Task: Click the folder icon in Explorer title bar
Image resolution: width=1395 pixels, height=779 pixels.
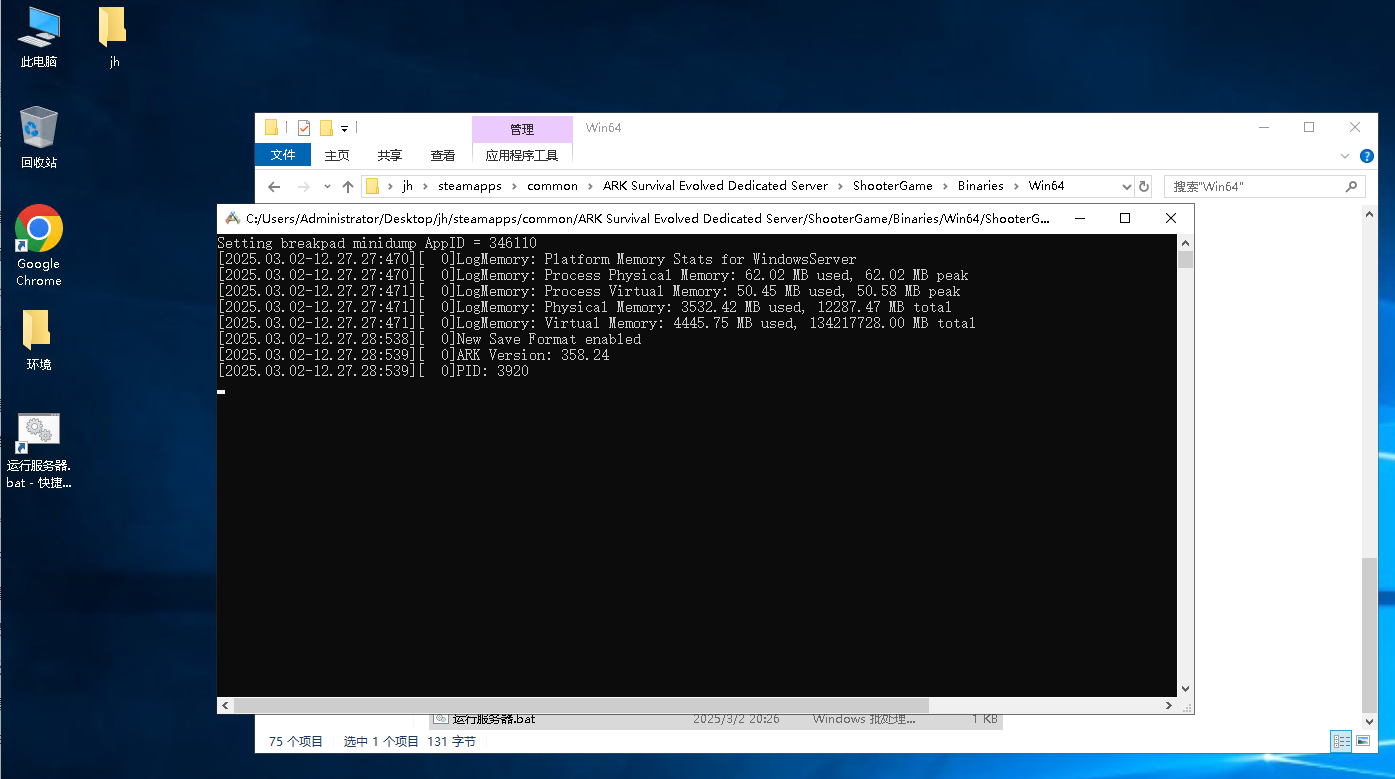Action: click(x=272, y=128)
